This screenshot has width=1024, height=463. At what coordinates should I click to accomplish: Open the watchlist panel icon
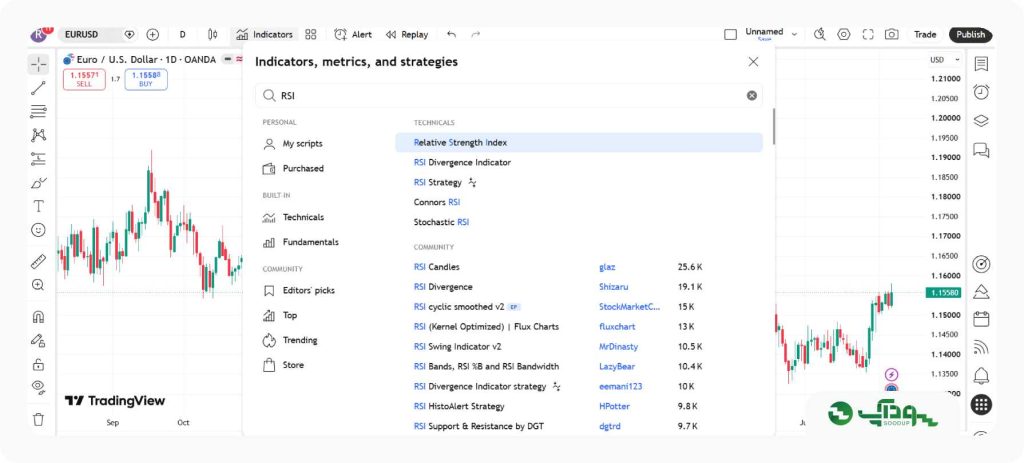coord(981,64)
